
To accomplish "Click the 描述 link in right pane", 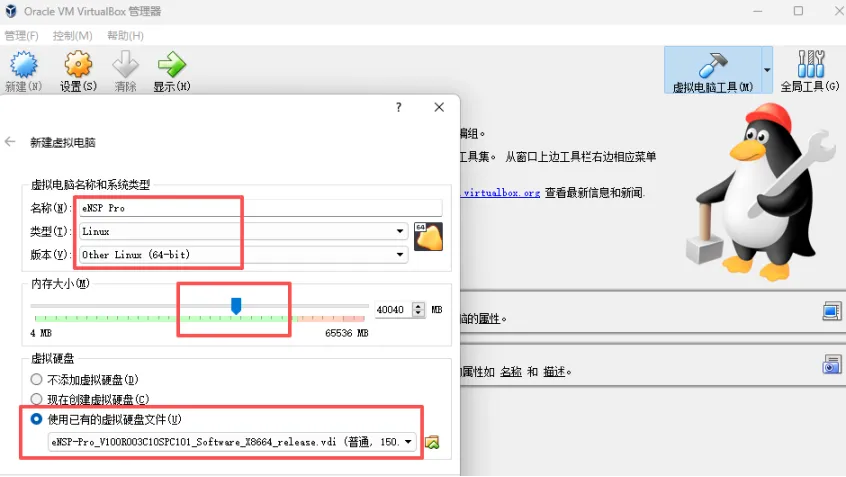I will (554, 372).
